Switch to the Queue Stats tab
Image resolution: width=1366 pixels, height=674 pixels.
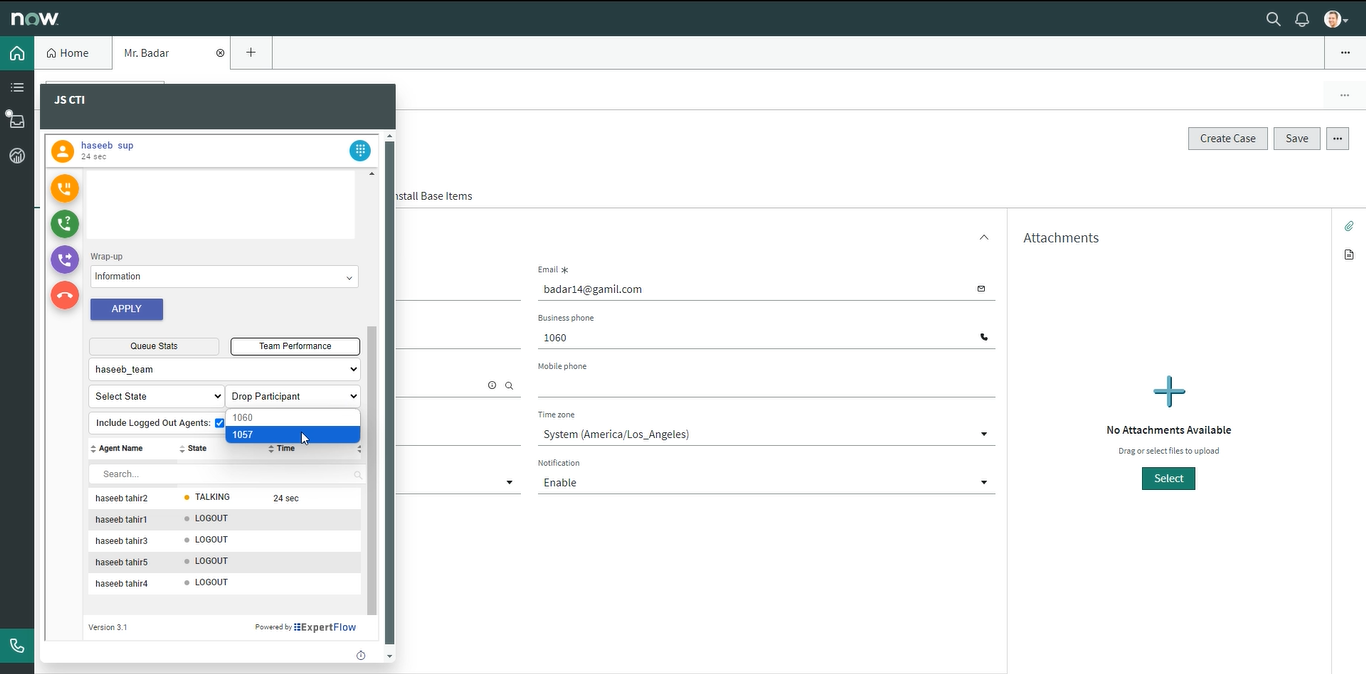tap(154, 346)
